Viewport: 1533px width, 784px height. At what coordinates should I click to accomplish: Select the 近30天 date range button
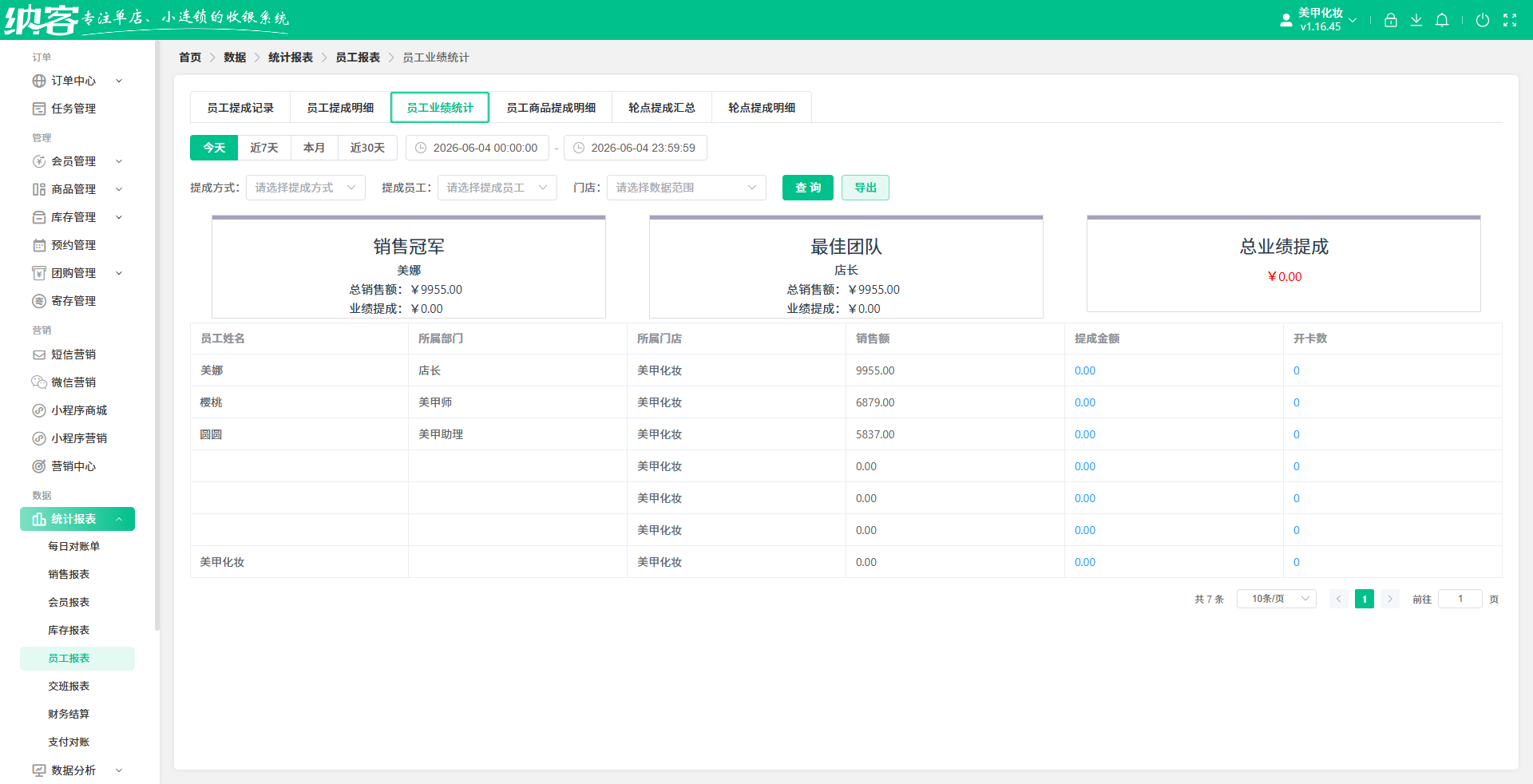(x=367, y=148)
